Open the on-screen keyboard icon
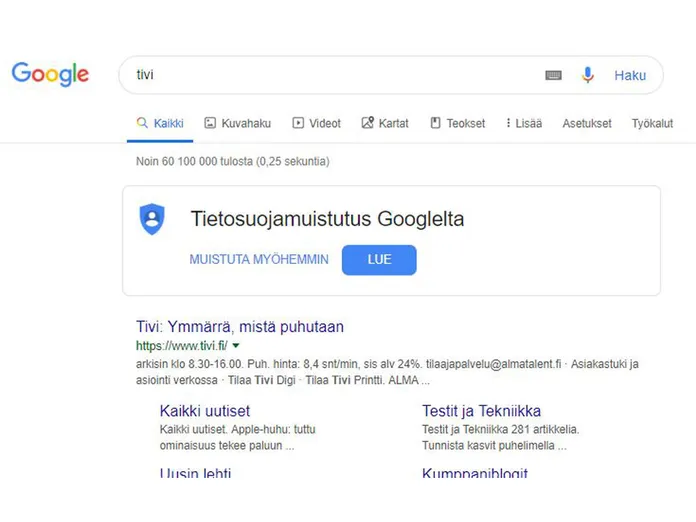The image size is (696, 522). (553, 75)
